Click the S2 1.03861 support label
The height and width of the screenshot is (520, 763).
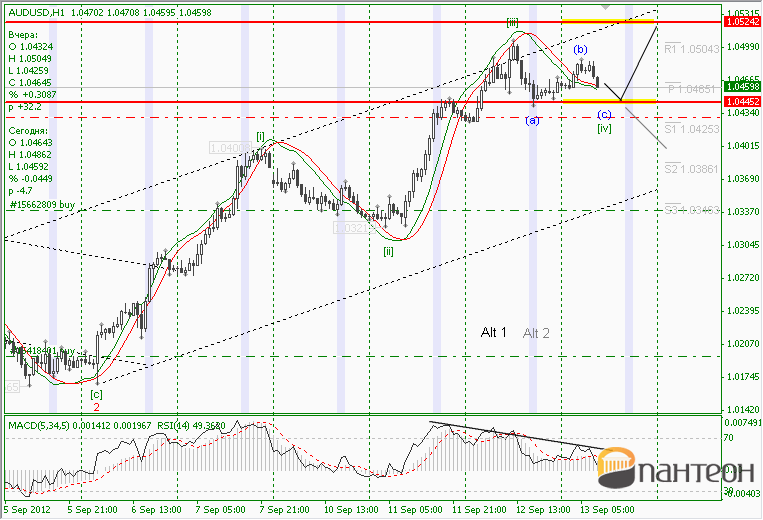coord(691,169)
